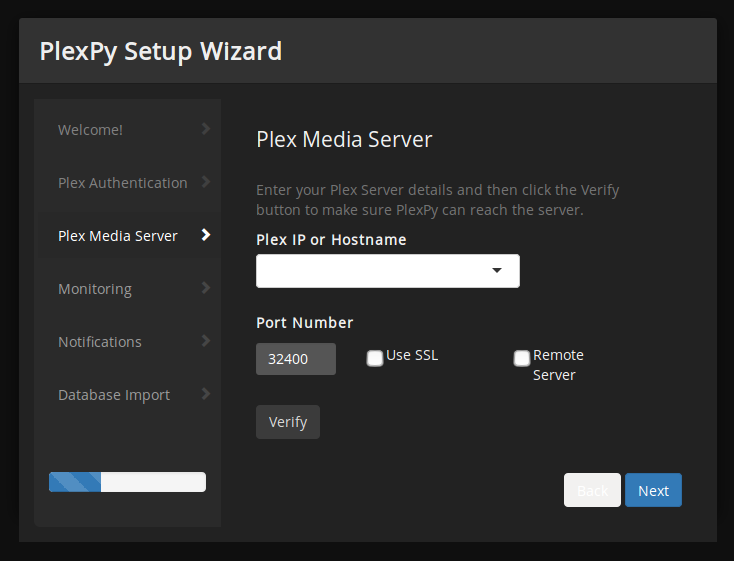734x561 pixels.
Task: Click chevron beside Welcome!
Action: 206,129
